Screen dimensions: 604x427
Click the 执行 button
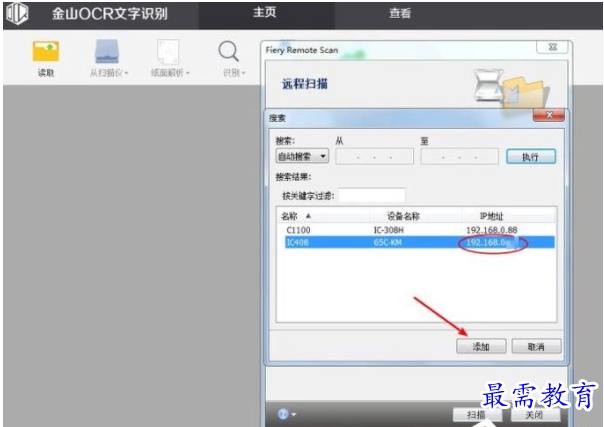coord(531,157)
